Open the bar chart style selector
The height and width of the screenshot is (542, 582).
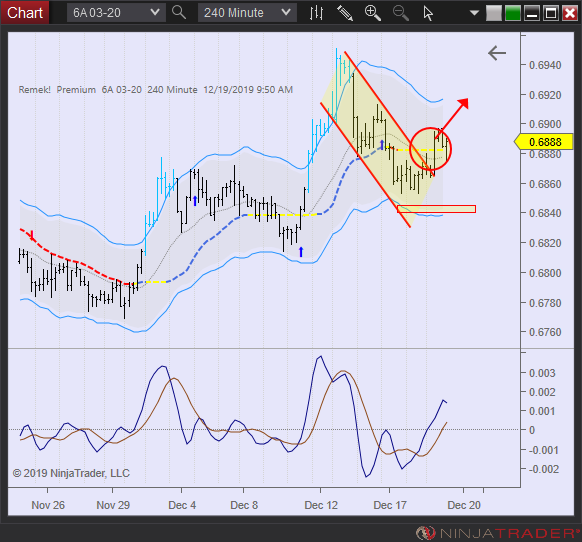[x=316, y=13]
